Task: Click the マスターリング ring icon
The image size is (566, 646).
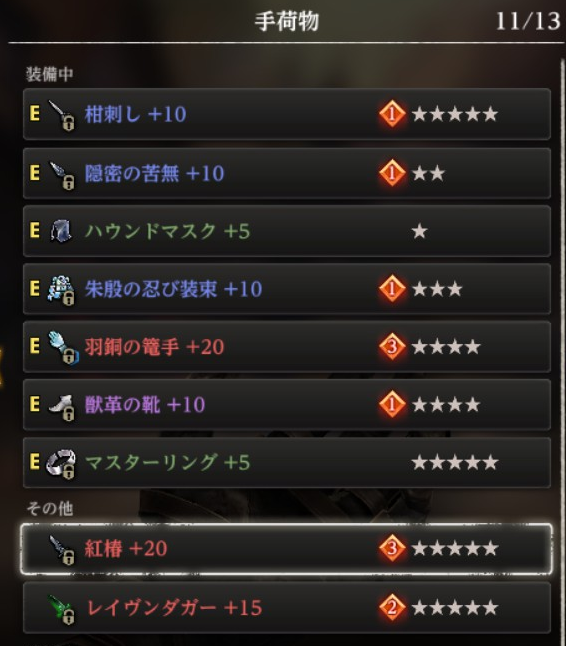Action: click(61, 463)
